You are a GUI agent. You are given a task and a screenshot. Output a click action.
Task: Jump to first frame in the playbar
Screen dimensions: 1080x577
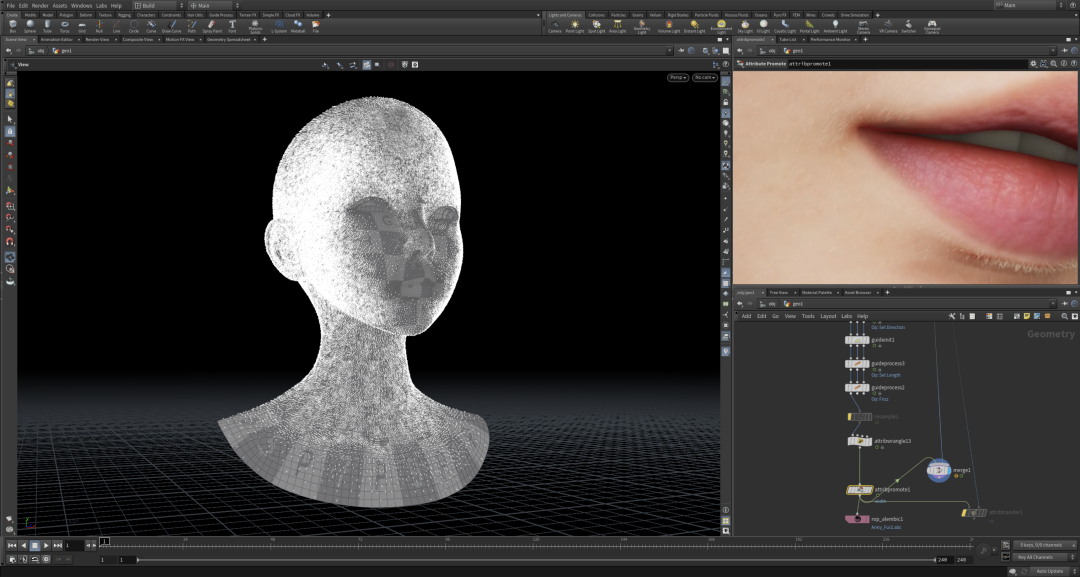(x=12, y=545)
